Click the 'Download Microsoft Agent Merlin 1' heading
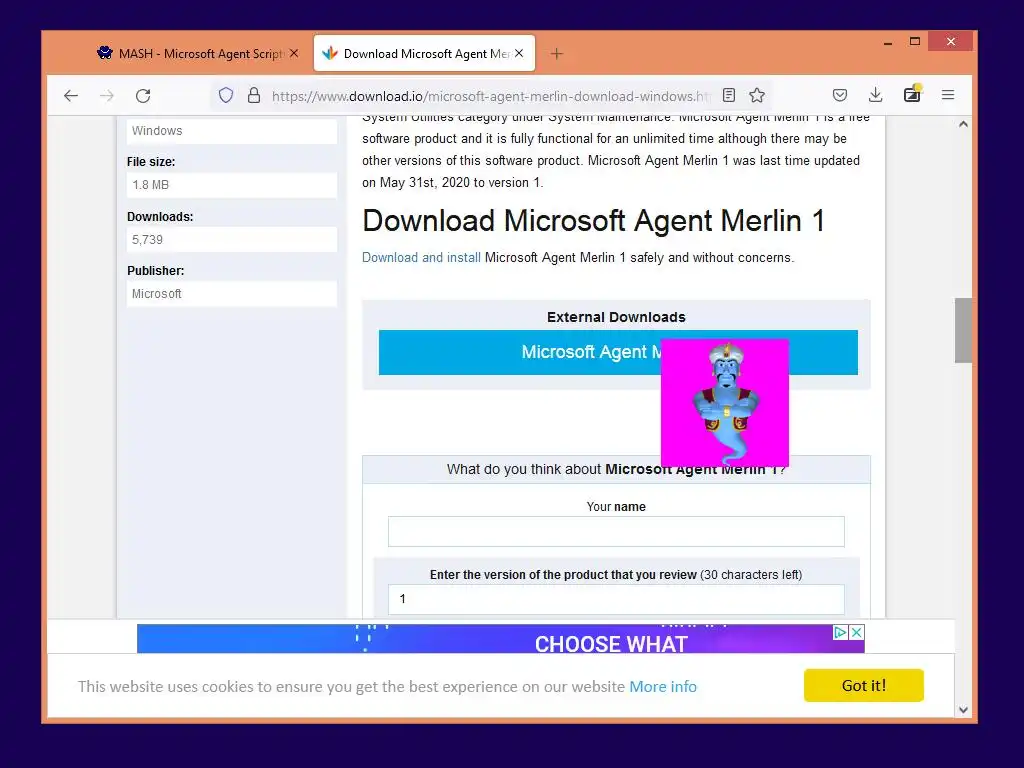Image resolution: width=1024 pixels, height=768 pixels. (x=593, y=221)
